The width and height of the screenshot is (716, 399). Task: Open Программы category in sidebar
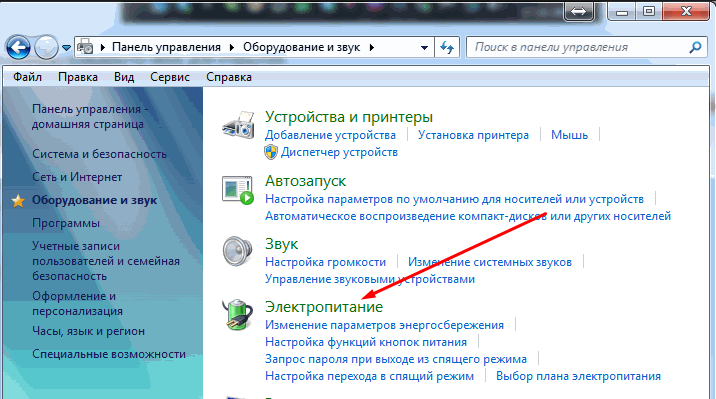tap(66, 223)
